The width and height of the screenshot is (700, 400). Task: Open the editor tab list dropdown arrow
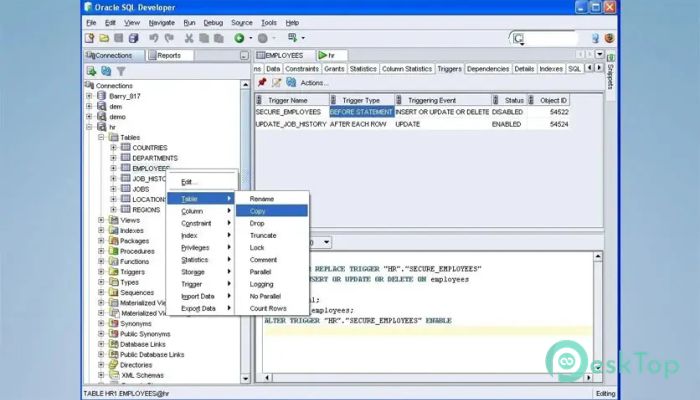(x=599, y=54)
